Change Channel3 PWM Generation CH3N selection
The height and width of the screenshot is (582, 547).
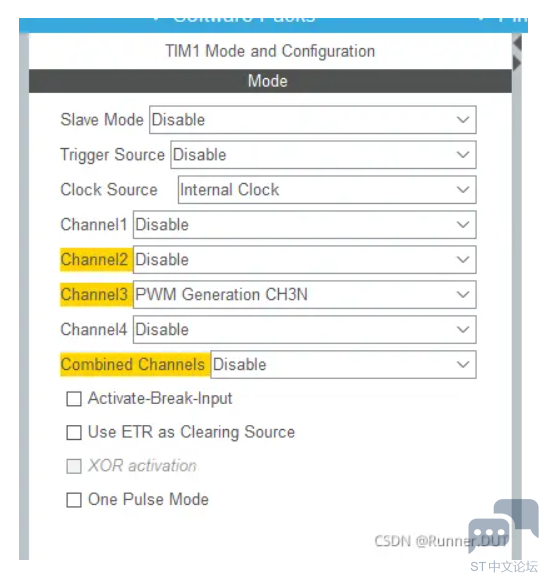pyautogui.click(x=304, y=294)
